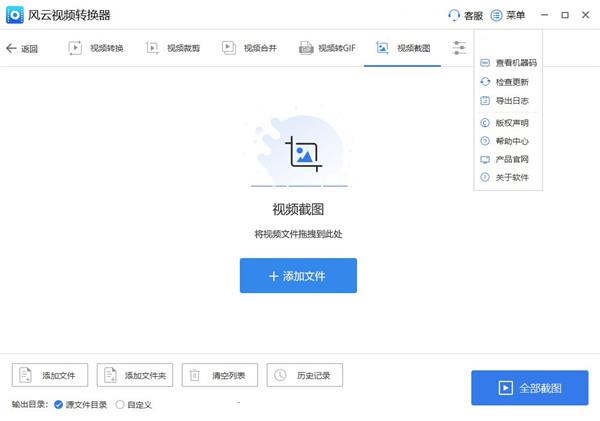Click the question icon beside 帮助中心
This screenshot has height=421, width=600.
[485, 141]
